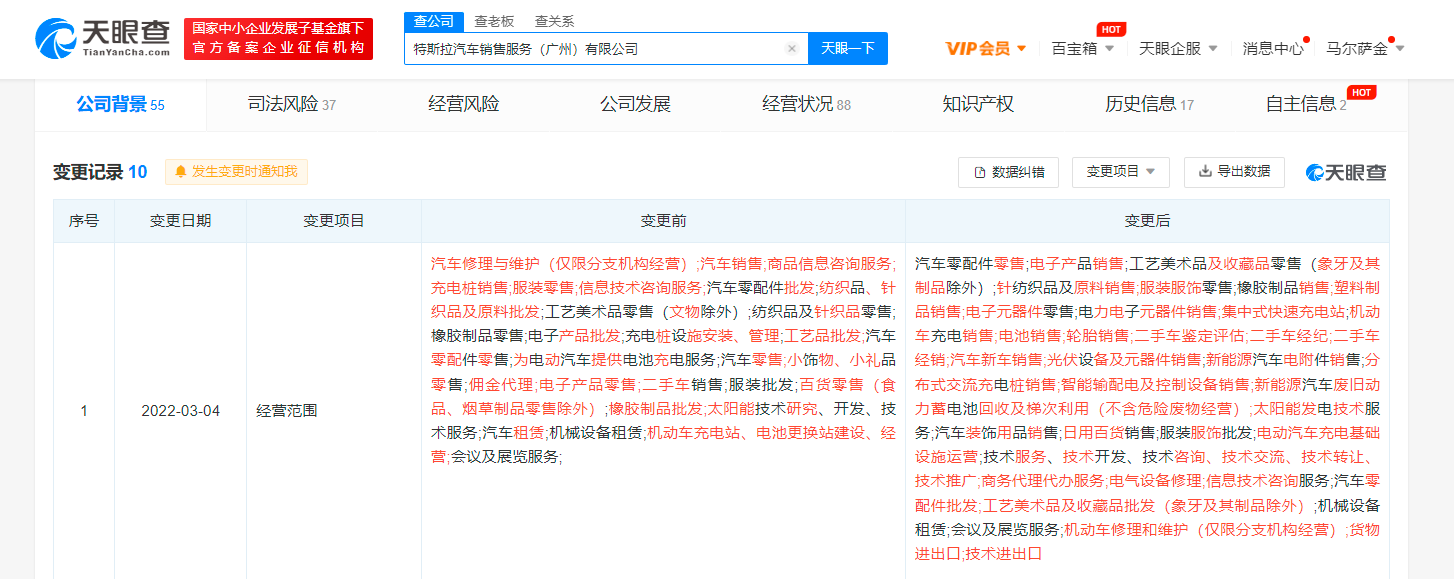This screenshot has height=579, width=1454.
Task: Click the 天眼一下 search button
Action: 848,48
